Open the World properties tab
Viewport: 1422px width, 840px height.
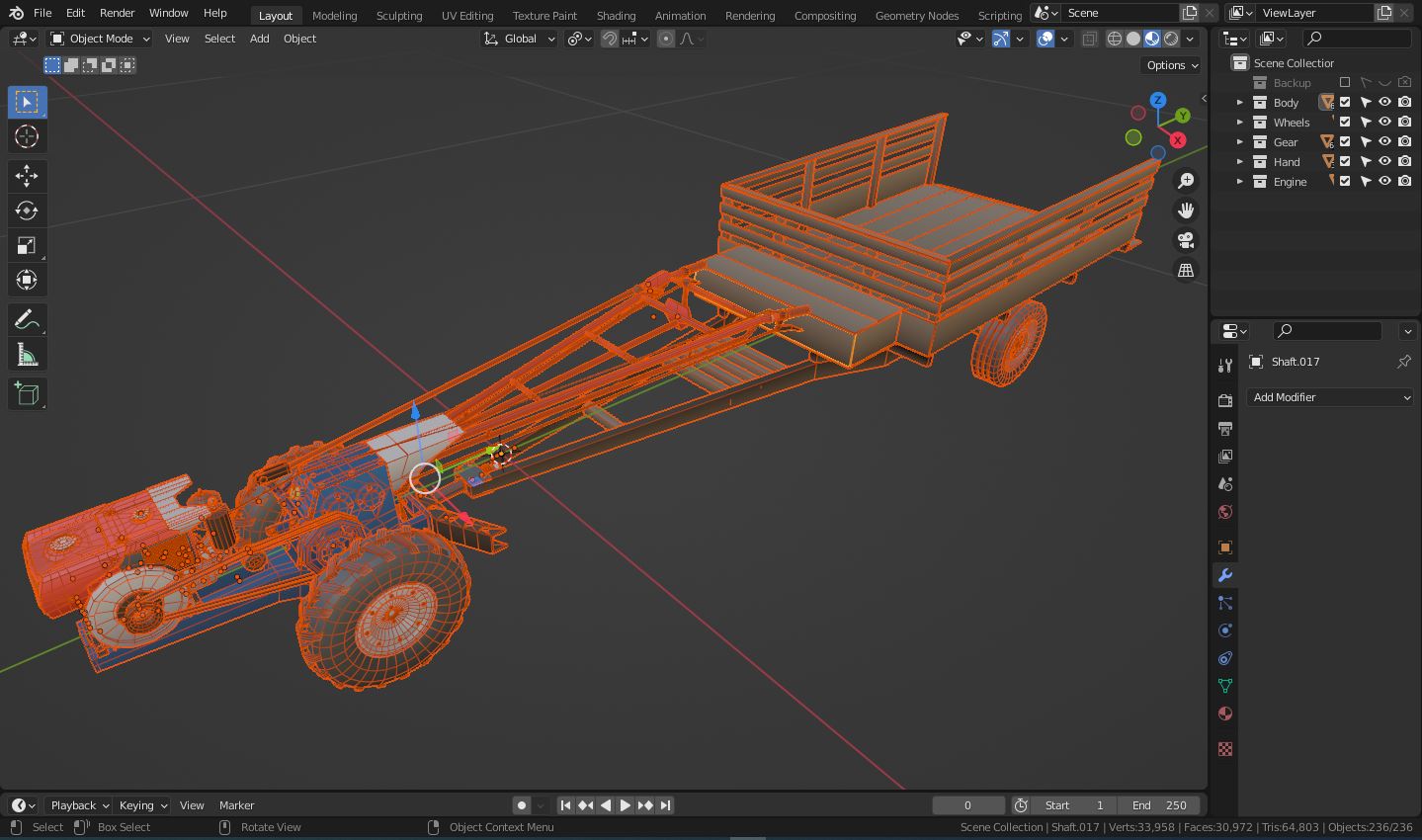coord(1225,511)
